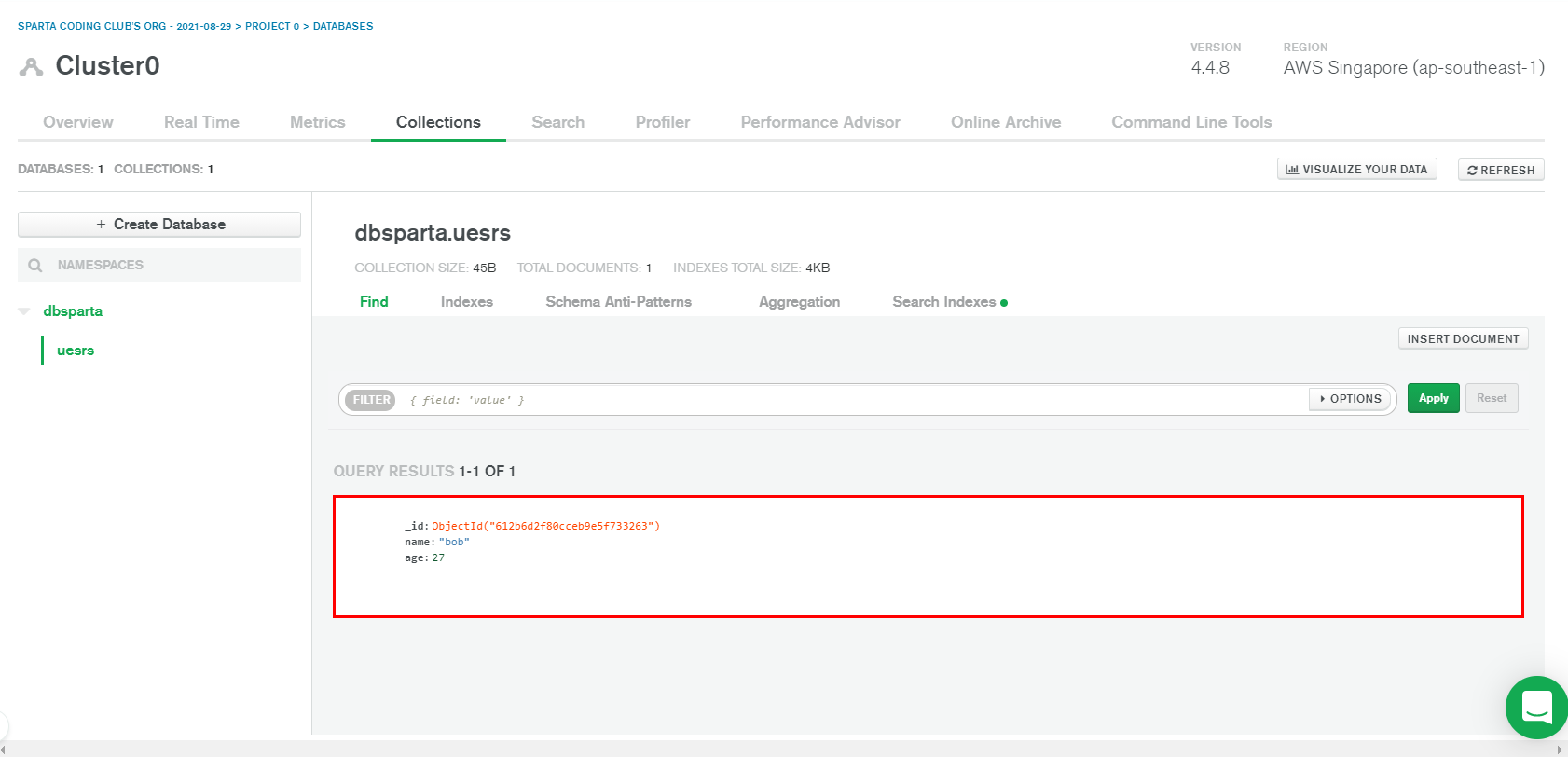Image resolution: width=1568 pixels, height=757 pixels.
Task: Switch to the Online Archive tab
Action: coord(1006,122)
